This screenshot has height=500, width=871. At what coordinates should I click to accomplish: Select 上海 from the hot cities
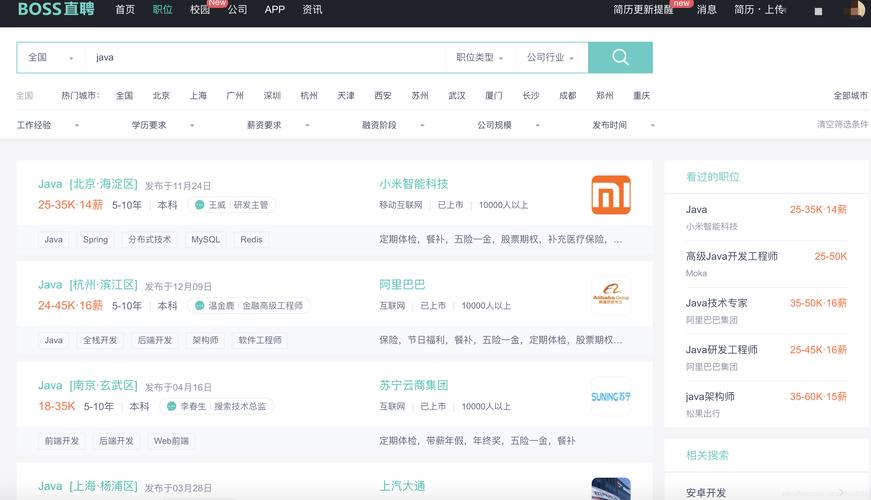click(x=198, y=96)
